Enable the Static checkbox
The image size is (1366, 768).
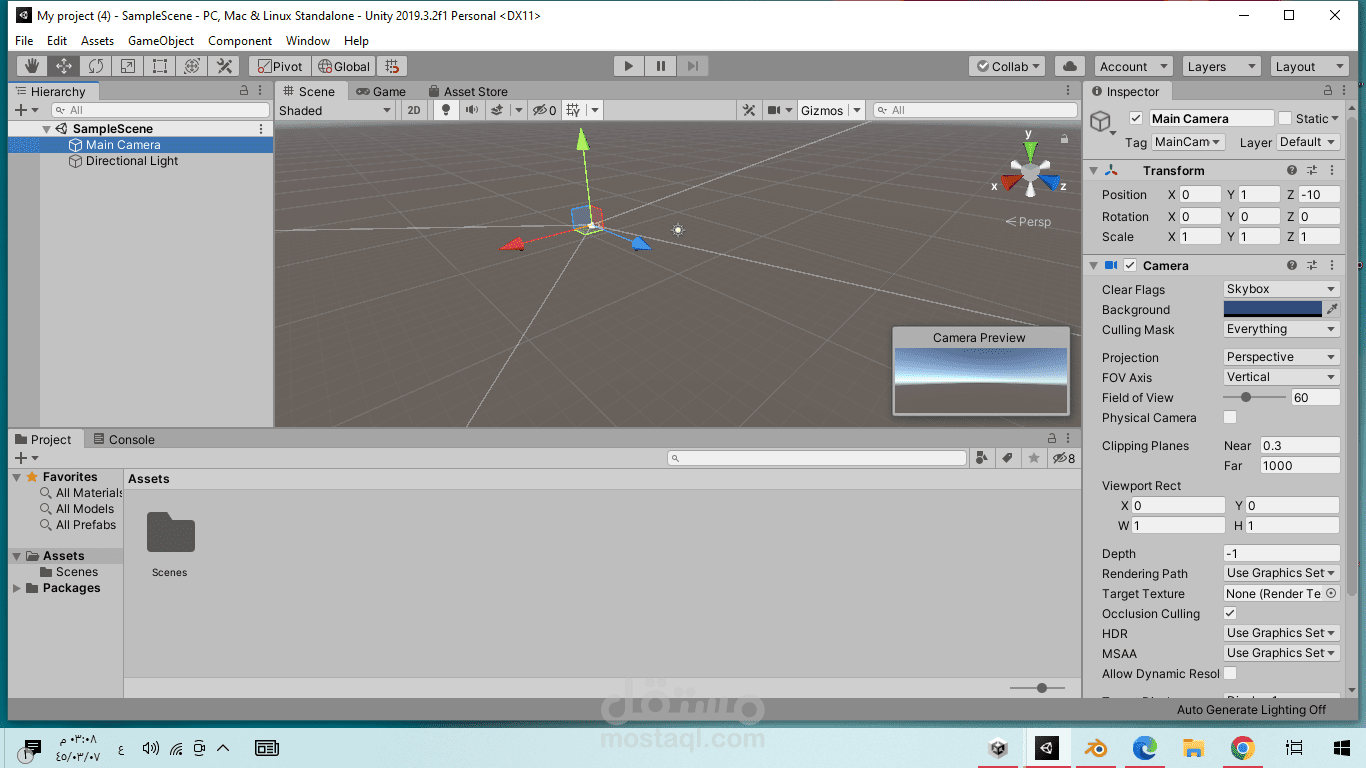pos(1285,118)
